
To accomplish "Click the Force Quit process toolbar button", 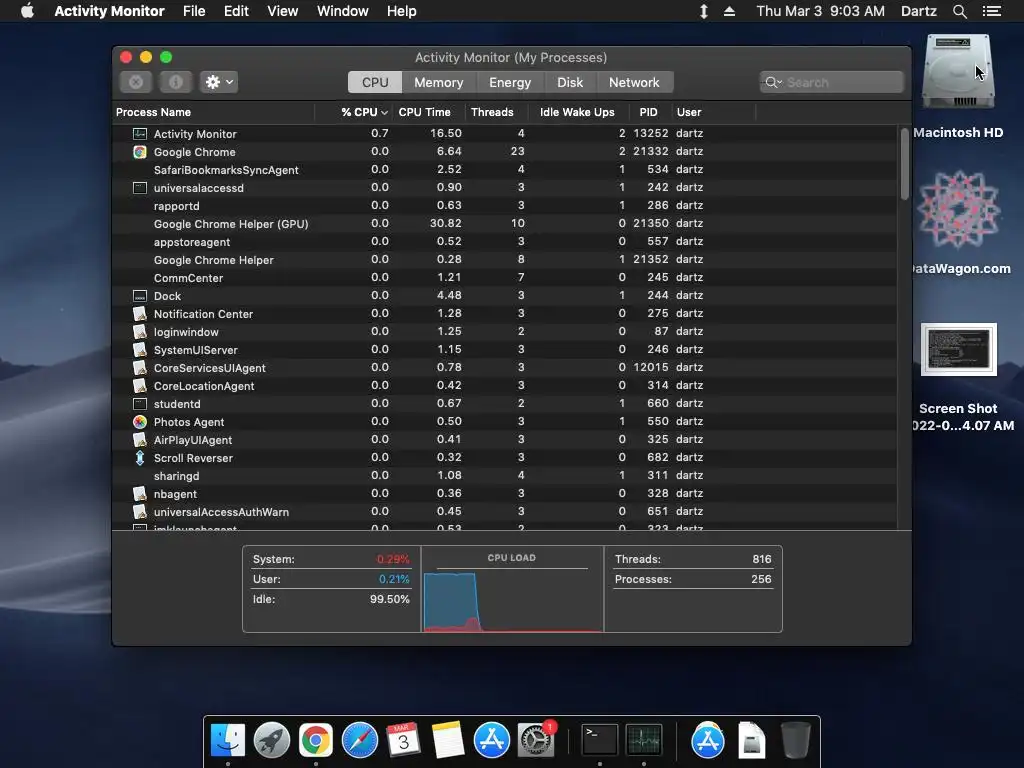I will coord(136,82).
